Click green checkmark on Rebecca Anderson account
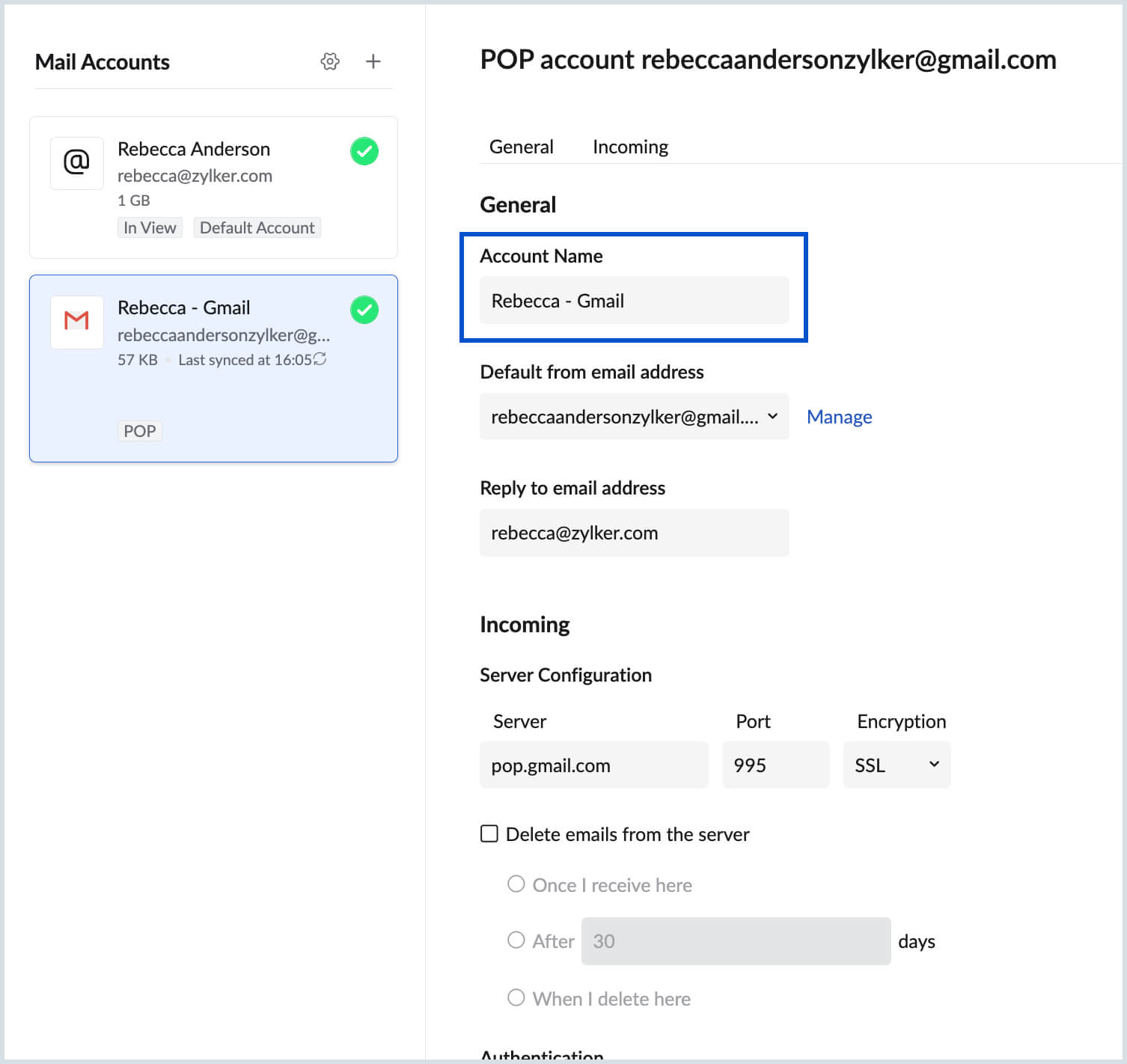The image size is (1127, 1064). tap(364, 151)
